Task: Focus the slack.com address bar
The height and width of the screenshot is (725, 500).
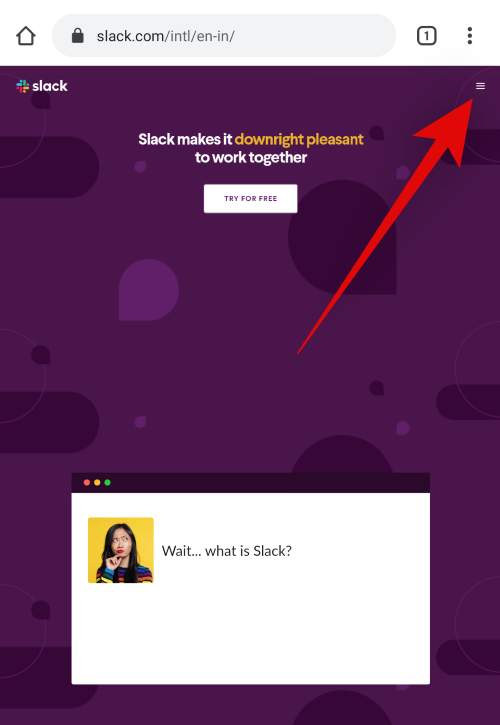Action: point(224,36)
